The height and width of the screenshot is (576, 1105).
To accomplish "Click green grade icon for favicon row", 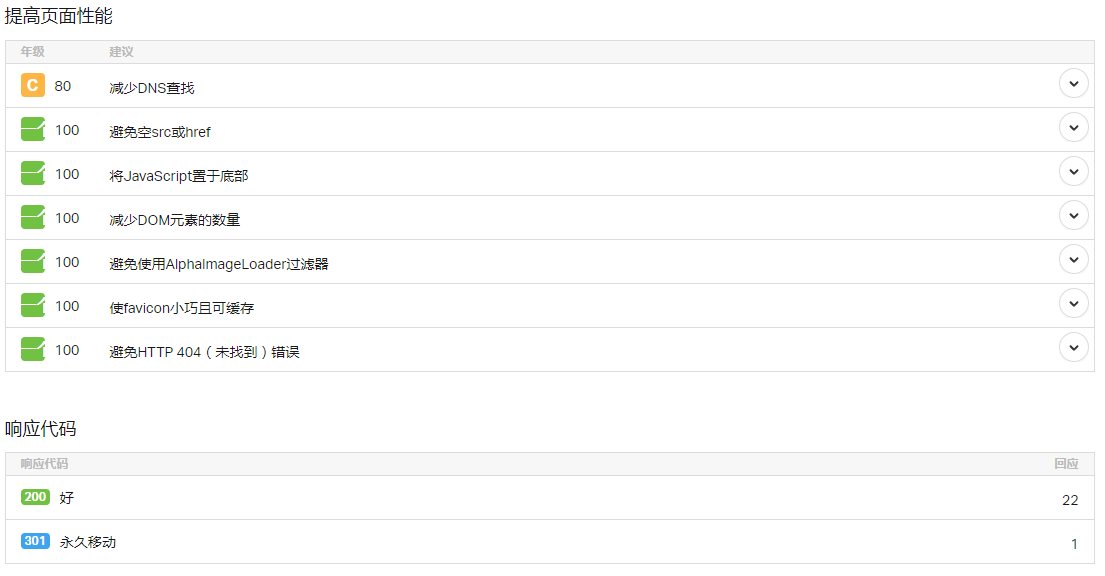I will click(x=33, y=306).
